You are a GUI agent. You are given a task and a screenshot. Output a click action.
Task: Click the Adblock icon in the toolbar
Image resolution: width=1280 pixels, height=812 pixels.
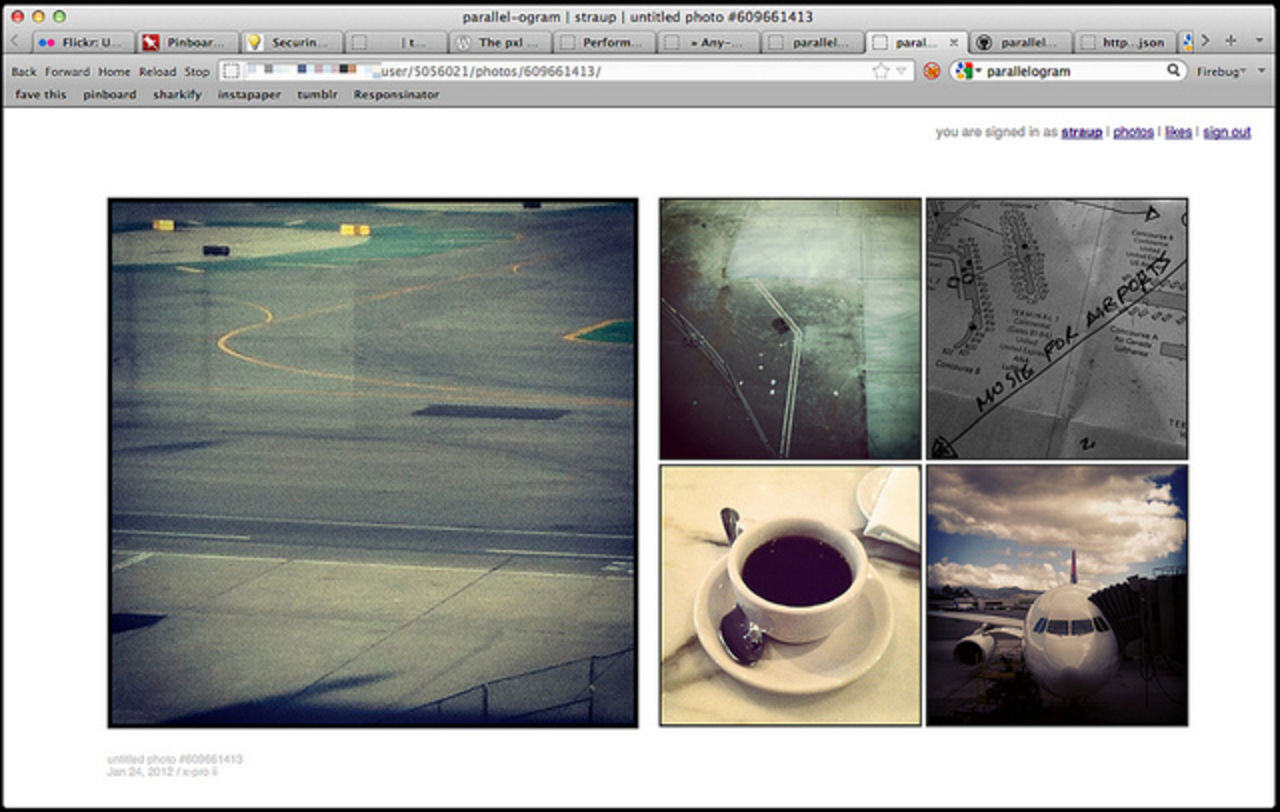coord(929,71)
